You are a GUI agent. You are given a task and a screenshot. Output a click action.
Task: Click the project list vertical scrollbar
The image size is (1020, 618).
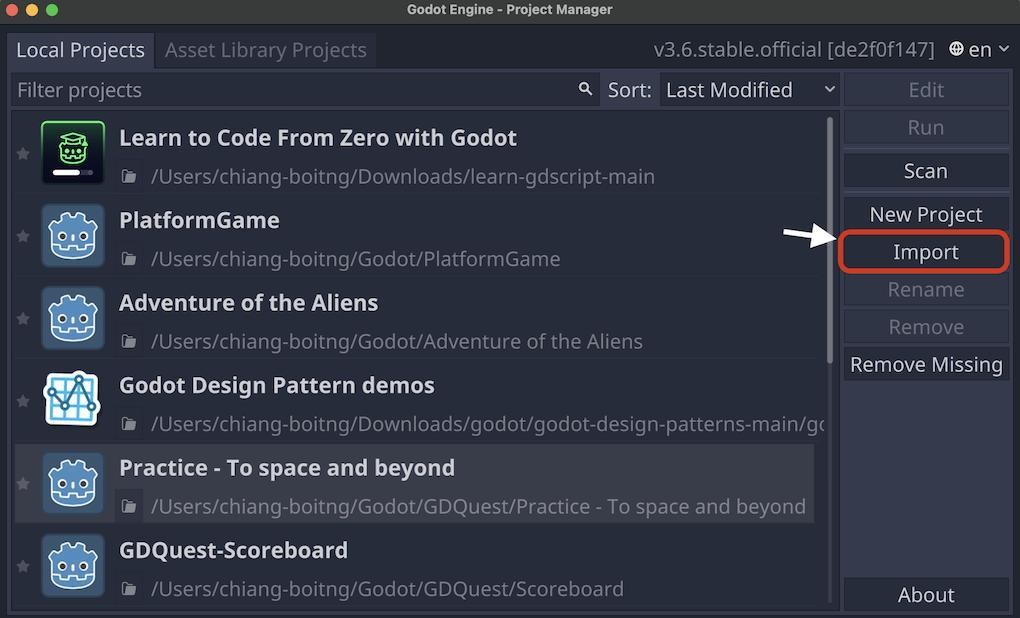[x=830, y=240]
